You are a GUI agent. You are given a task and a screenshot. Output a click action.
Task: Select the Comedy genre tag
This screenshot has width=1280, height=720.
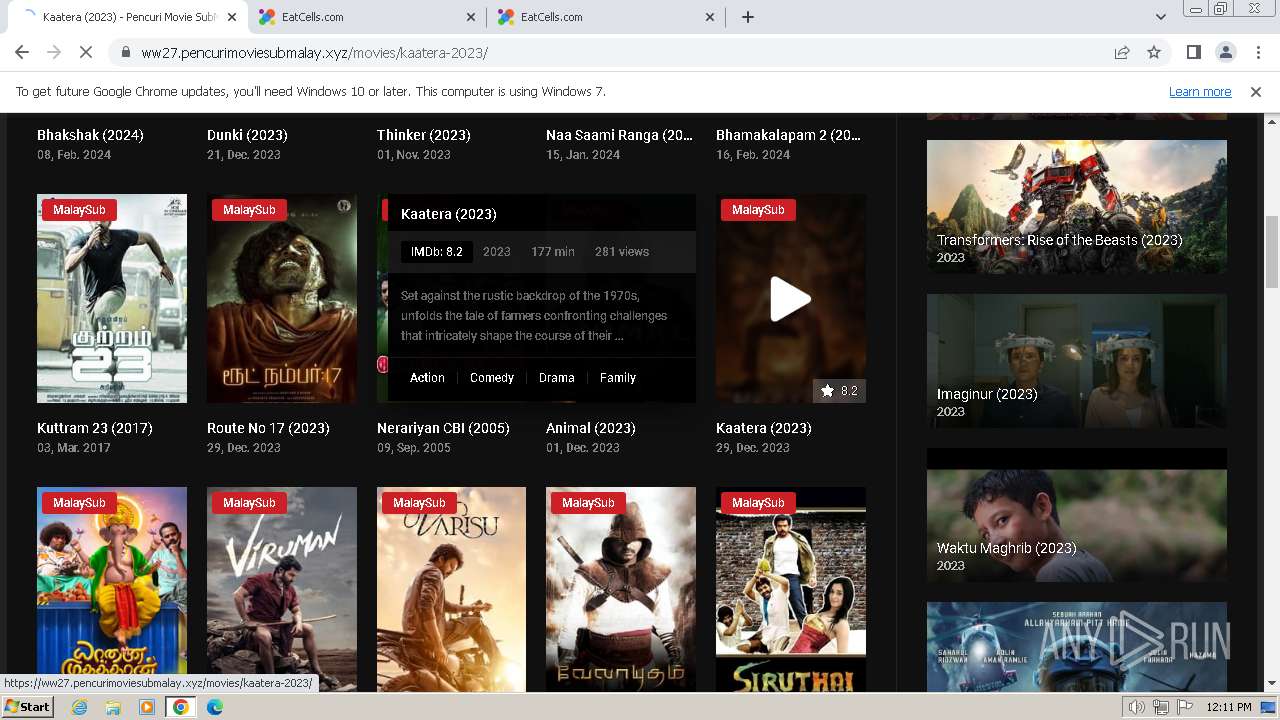(x=492, y=378)
